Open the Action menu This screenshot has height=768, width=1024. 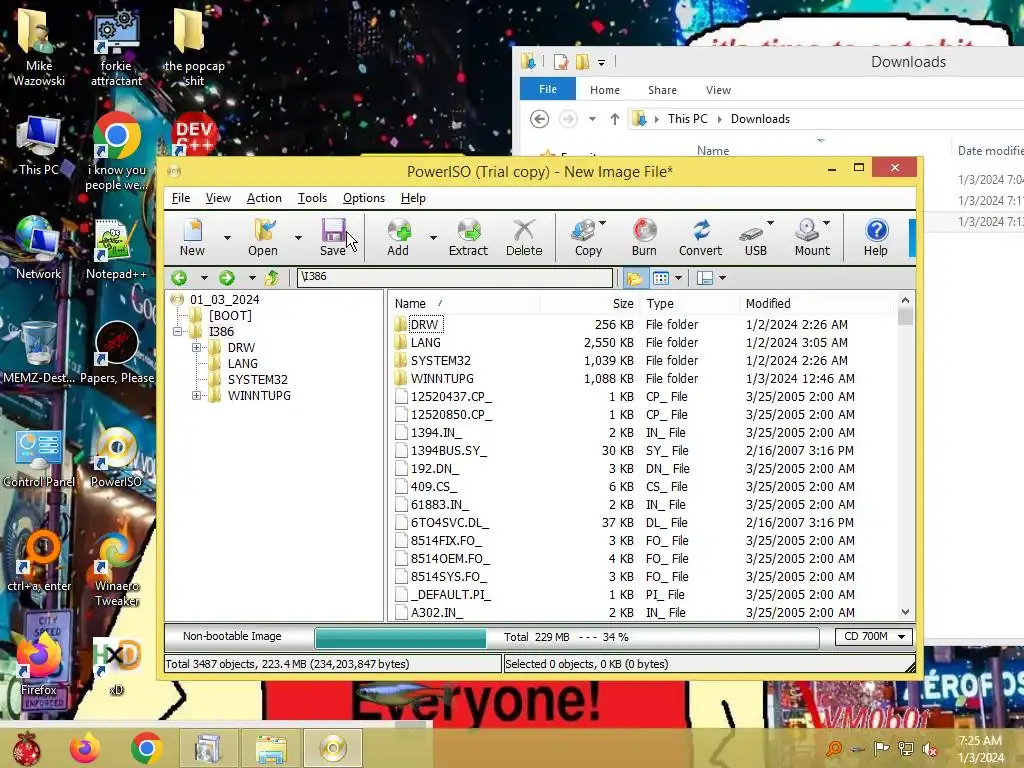(264, 198)
